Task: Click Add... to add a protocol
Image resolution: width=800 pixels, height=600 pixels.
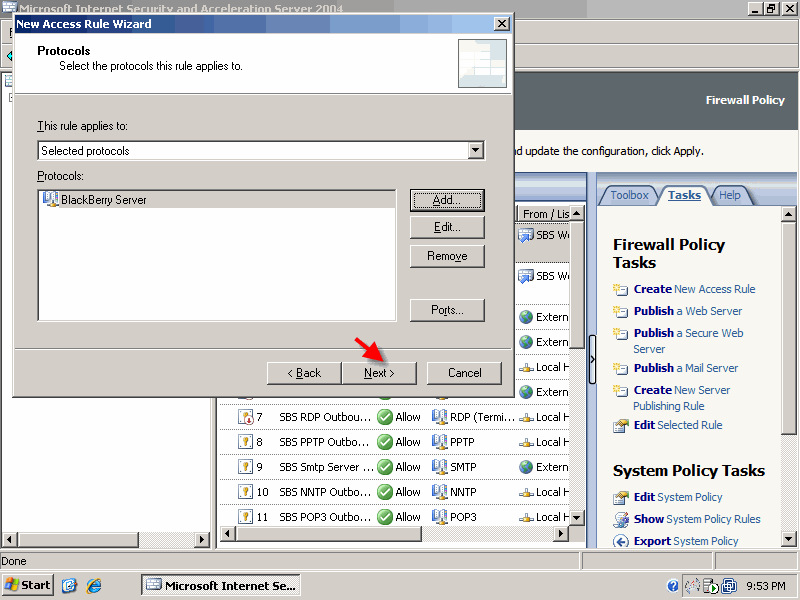Action: (x=447, y=200)
